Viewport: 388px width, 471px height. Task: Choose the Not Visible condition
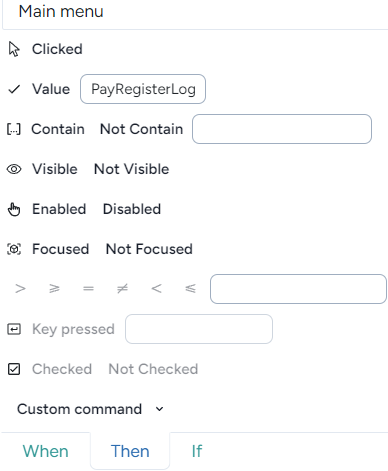132,169
